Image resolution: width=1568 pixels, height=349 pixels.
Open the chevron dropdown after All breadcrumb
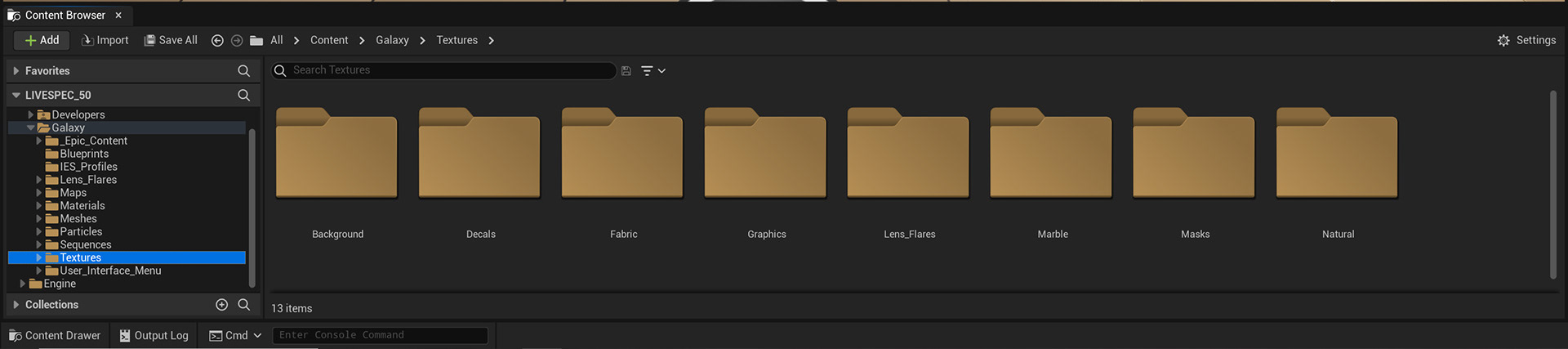296,40
